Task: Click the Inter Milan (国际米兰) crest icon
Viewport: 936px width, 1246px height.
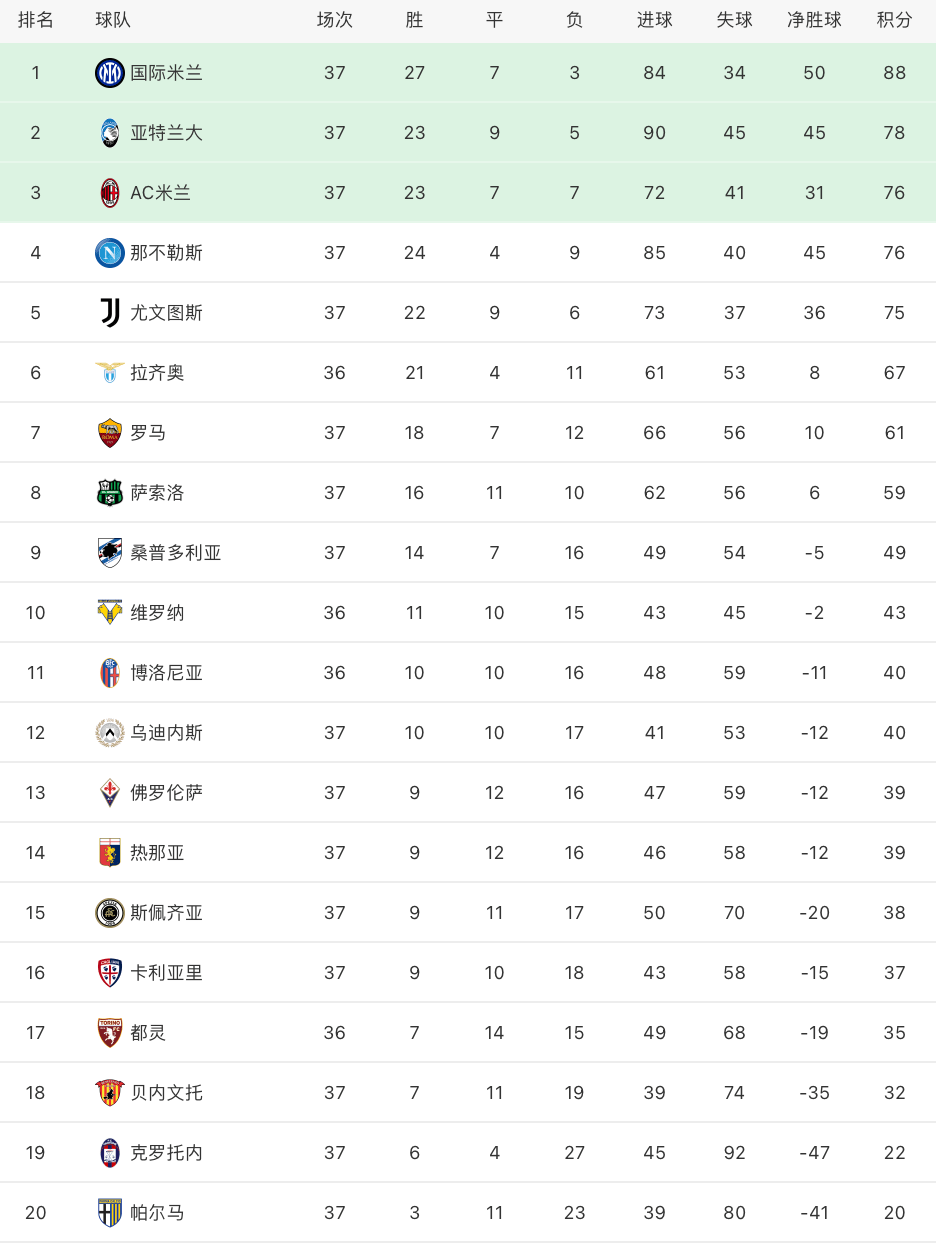Action: [110, 73]
